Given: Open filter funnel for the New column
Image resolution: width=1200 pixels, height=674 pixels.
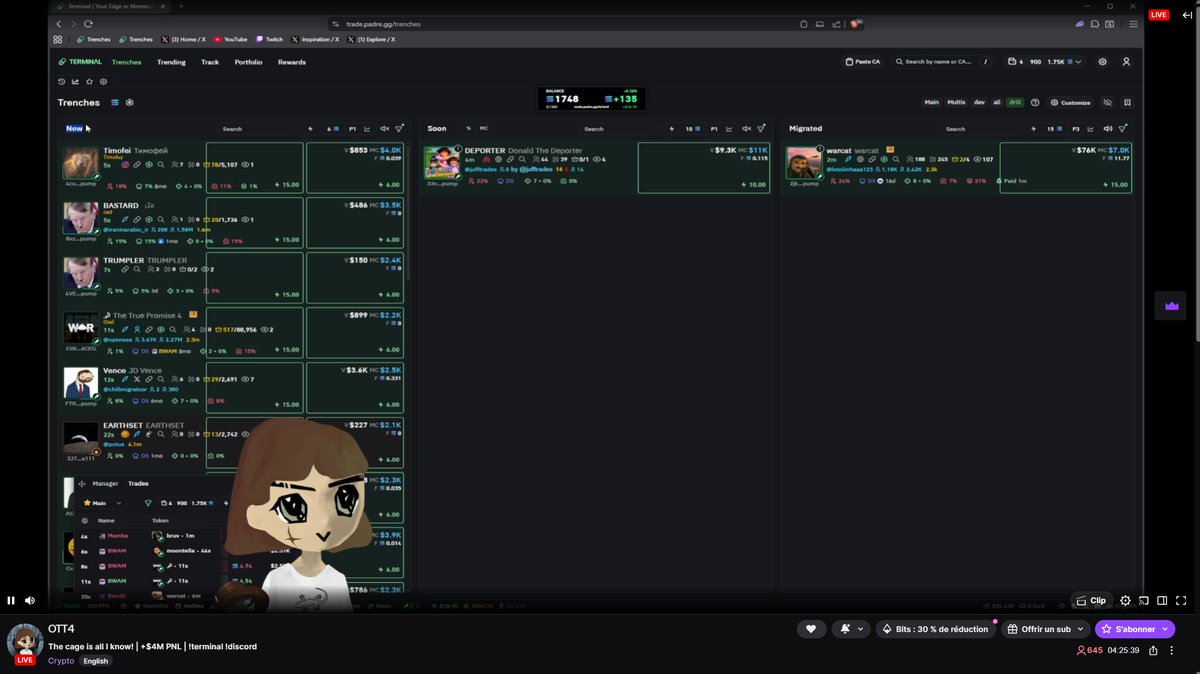Looking at the screenshot, I should coord(399,129).
